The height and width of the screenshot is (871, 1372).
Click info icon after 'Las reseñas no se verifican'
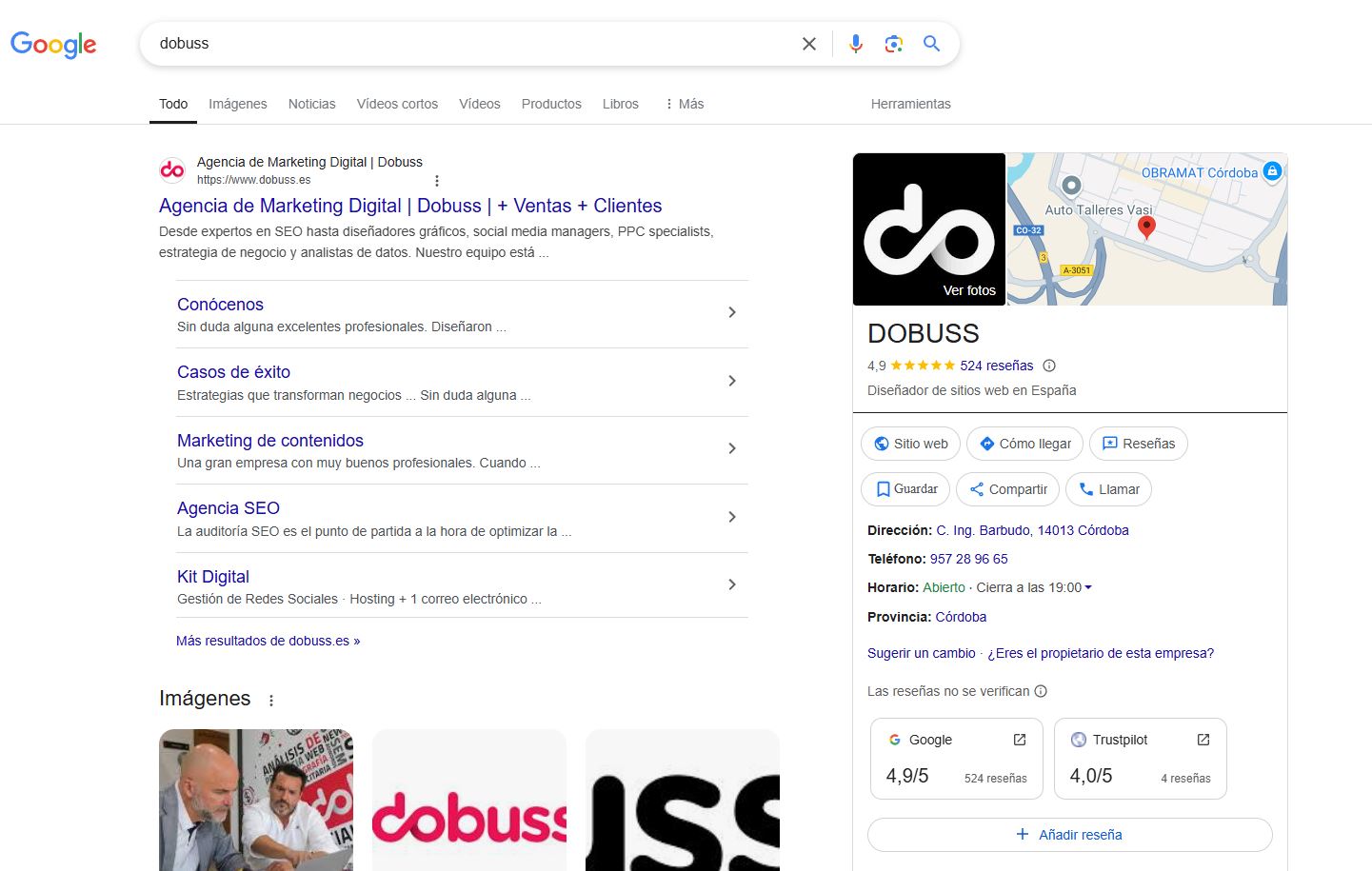(x=1041, y=691)
